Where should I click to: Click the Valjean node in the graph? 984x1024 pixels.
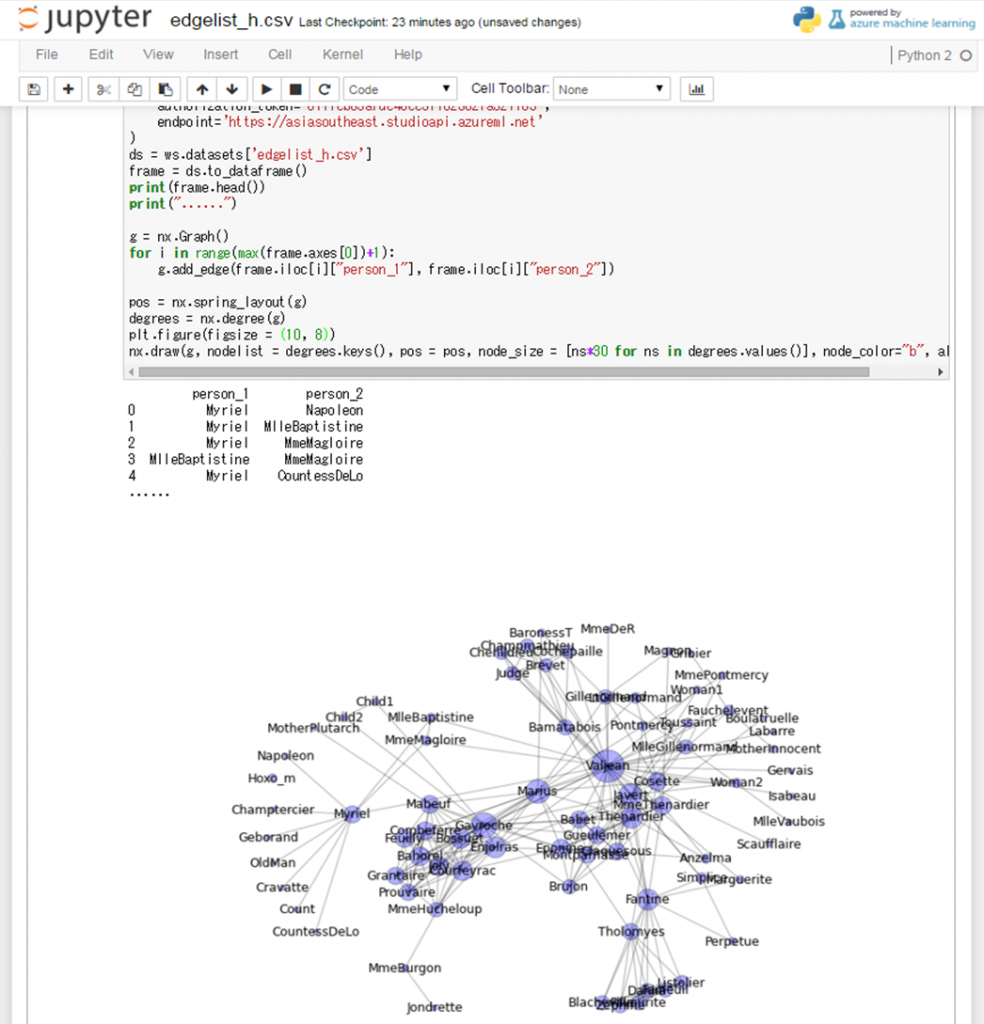608,765
